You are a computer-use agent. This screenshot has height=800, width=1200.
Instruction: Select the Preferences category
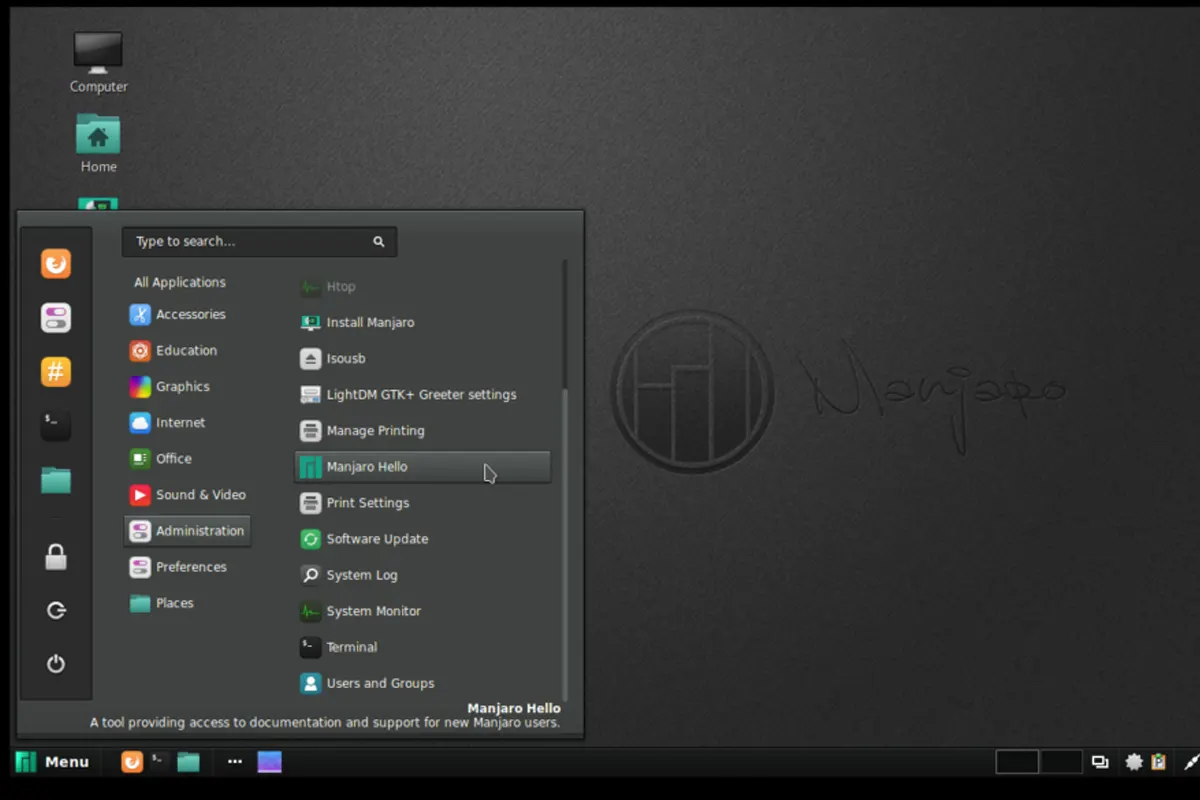[189, 567]
